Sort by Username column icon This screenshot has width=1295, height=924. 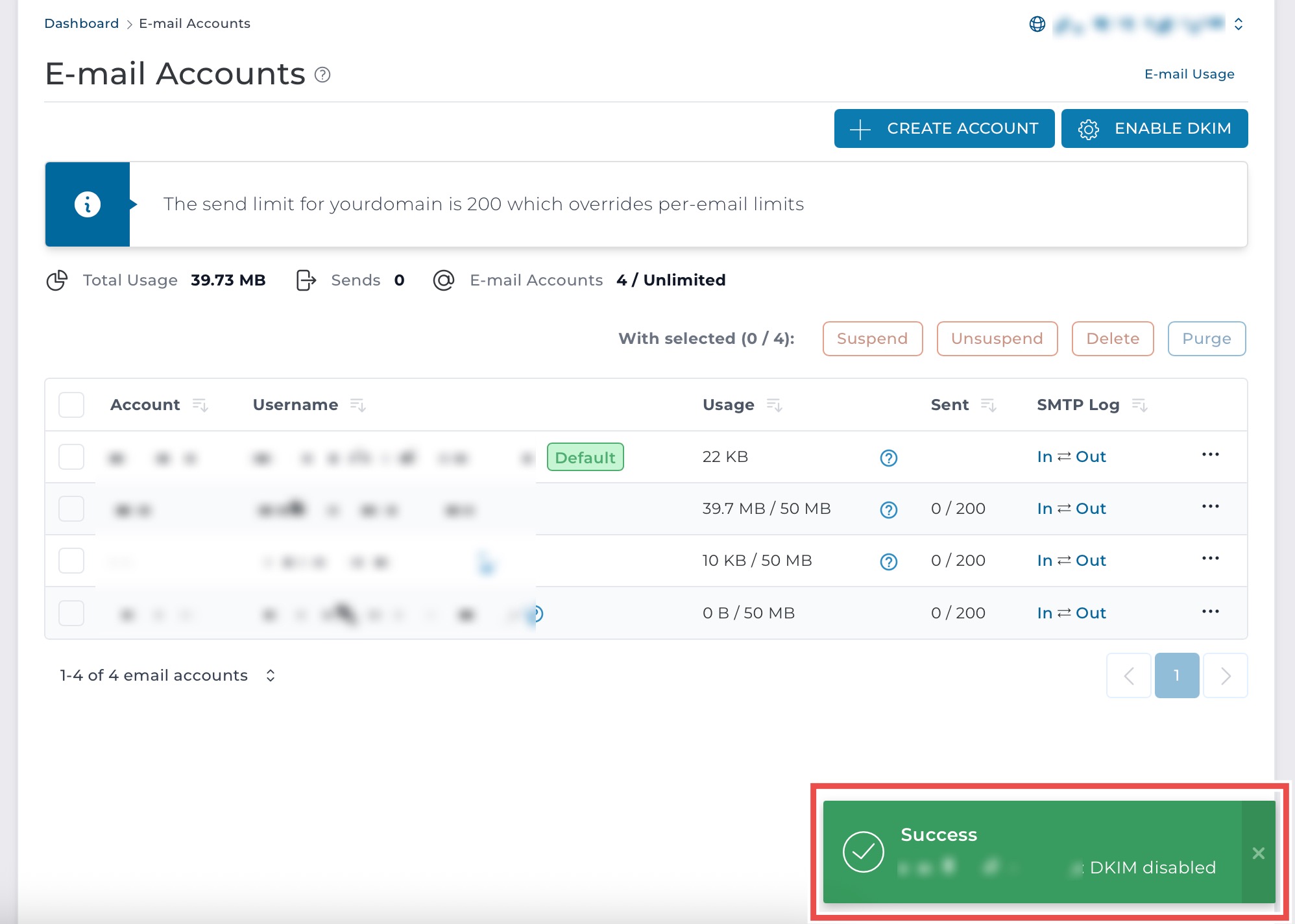358,405
